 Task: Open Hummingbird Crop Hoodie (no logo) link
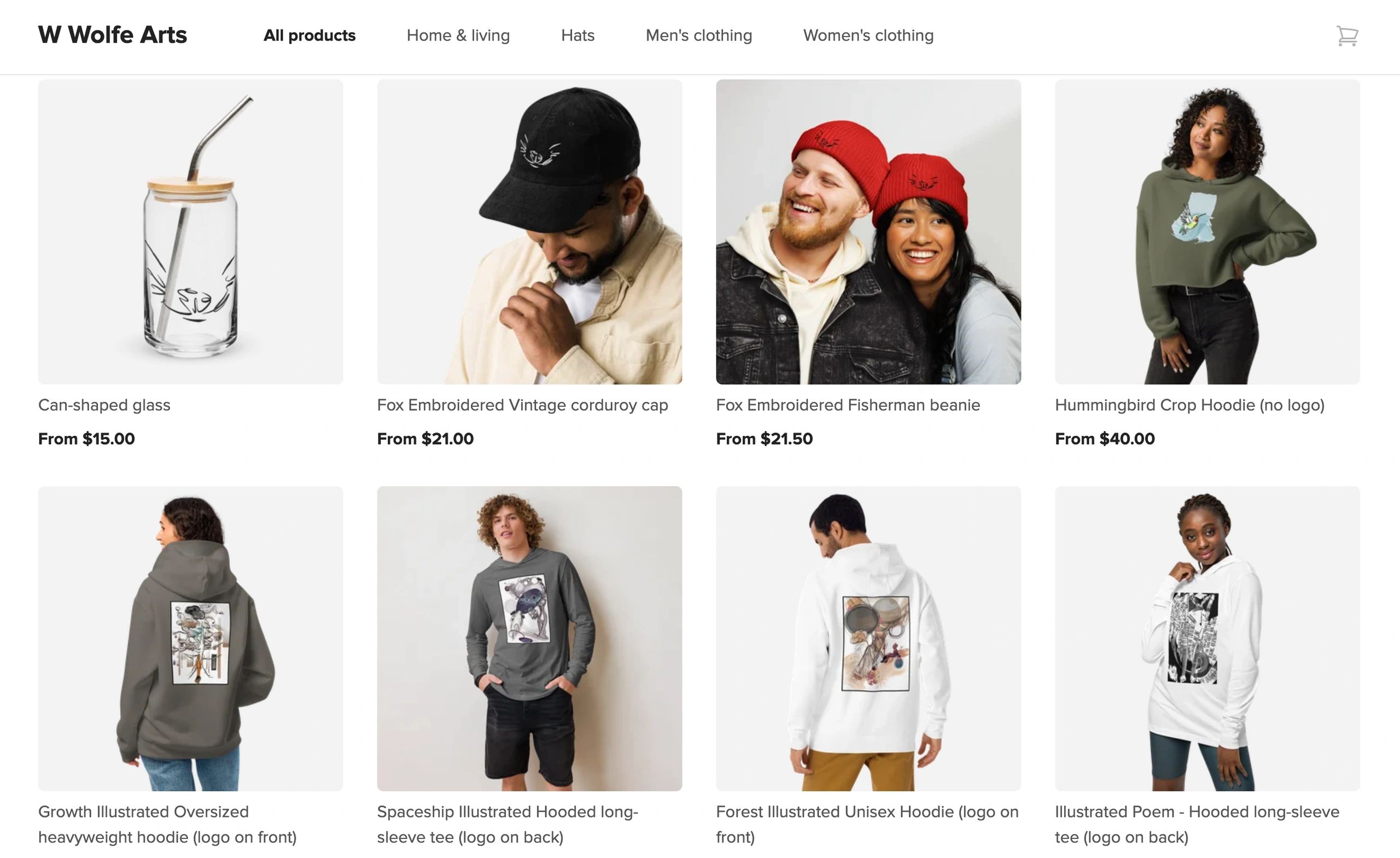1189,405
